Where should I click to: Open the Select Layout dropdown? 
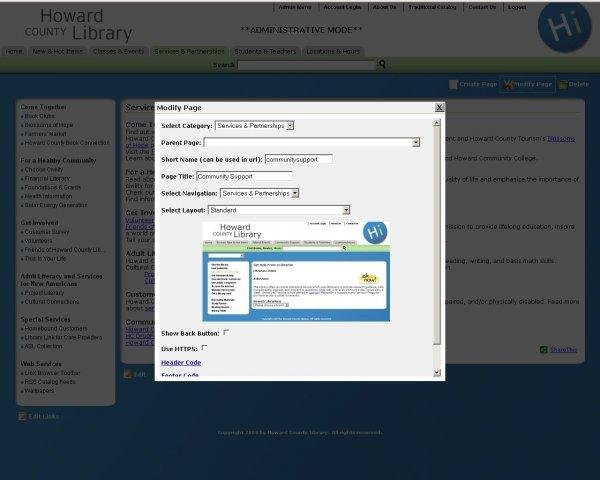(x=279, y=210)
